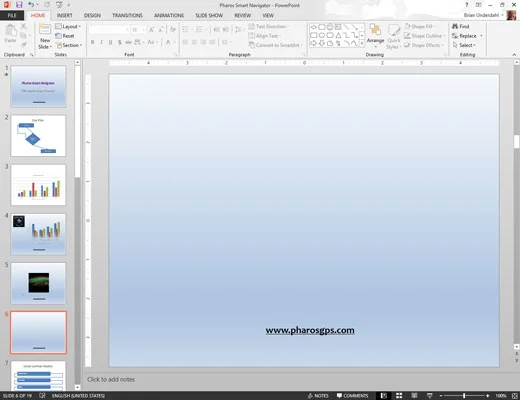Screen dimensions: 520x400
Task: Click the www.pharosgps.com link on slide
Action: pyautogui.click(x=310, y=330)
